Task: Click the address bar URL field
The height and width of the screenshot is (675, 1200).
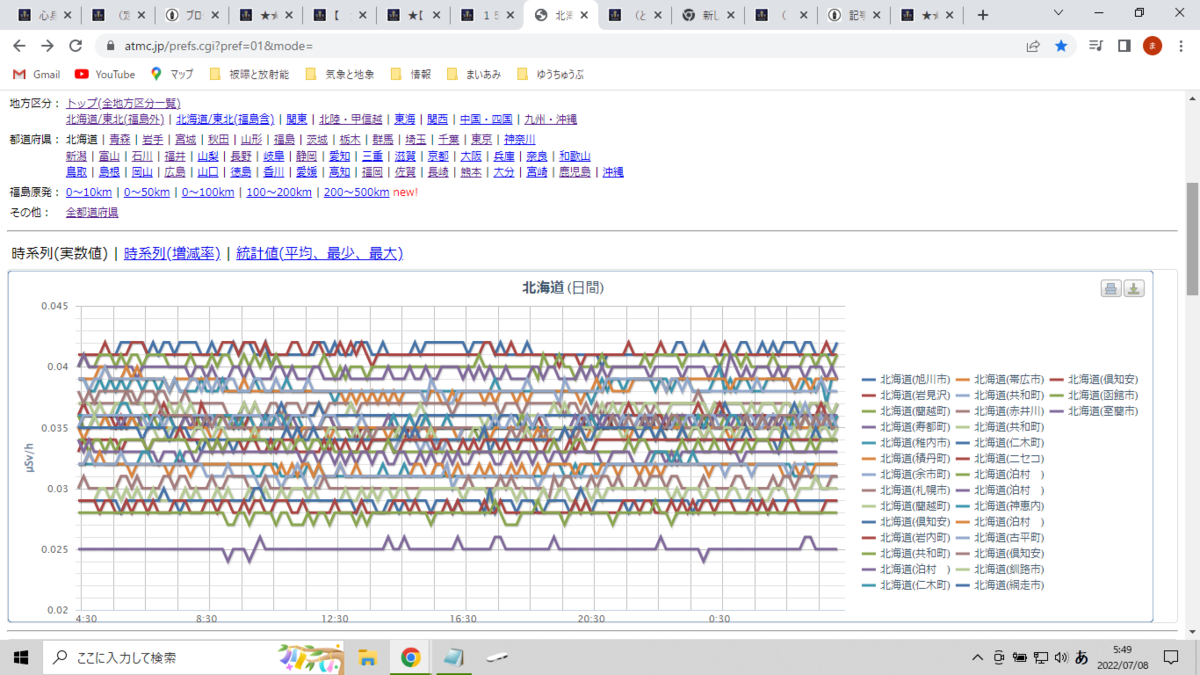Action: [560, 46]
